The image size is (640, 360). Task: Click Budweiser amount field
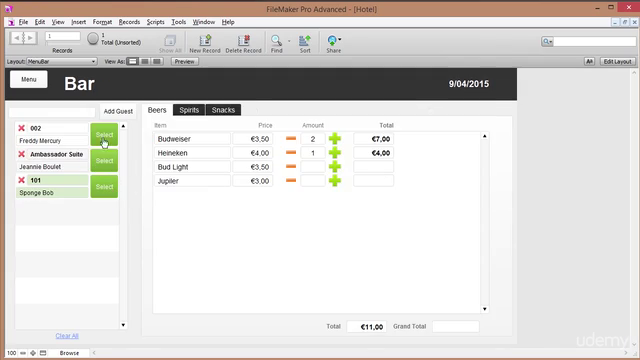pos(313,139)
